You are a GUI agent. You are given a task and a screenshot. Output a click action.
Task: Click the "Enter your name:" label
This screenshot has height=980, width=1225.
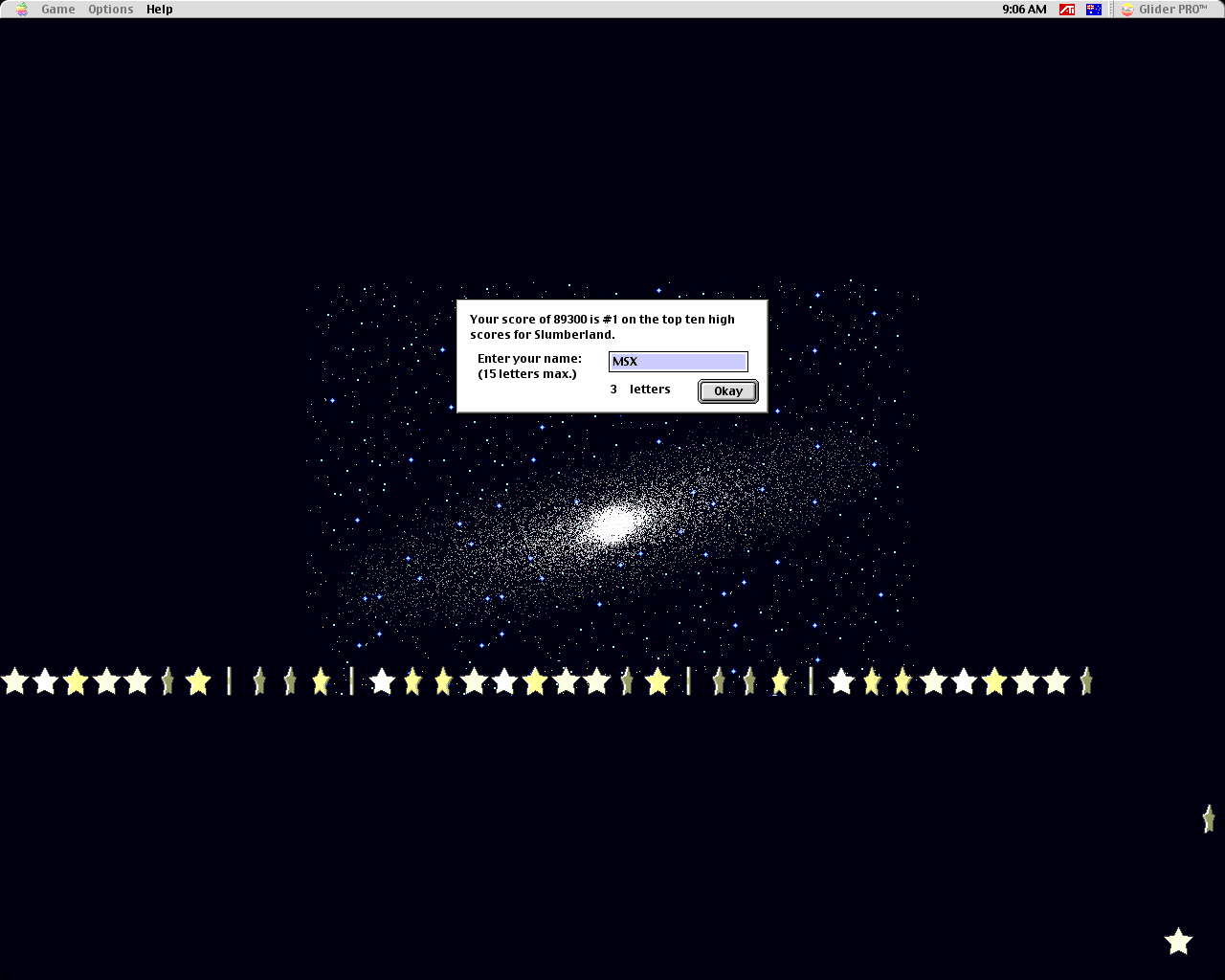click(x=529, y=359)
